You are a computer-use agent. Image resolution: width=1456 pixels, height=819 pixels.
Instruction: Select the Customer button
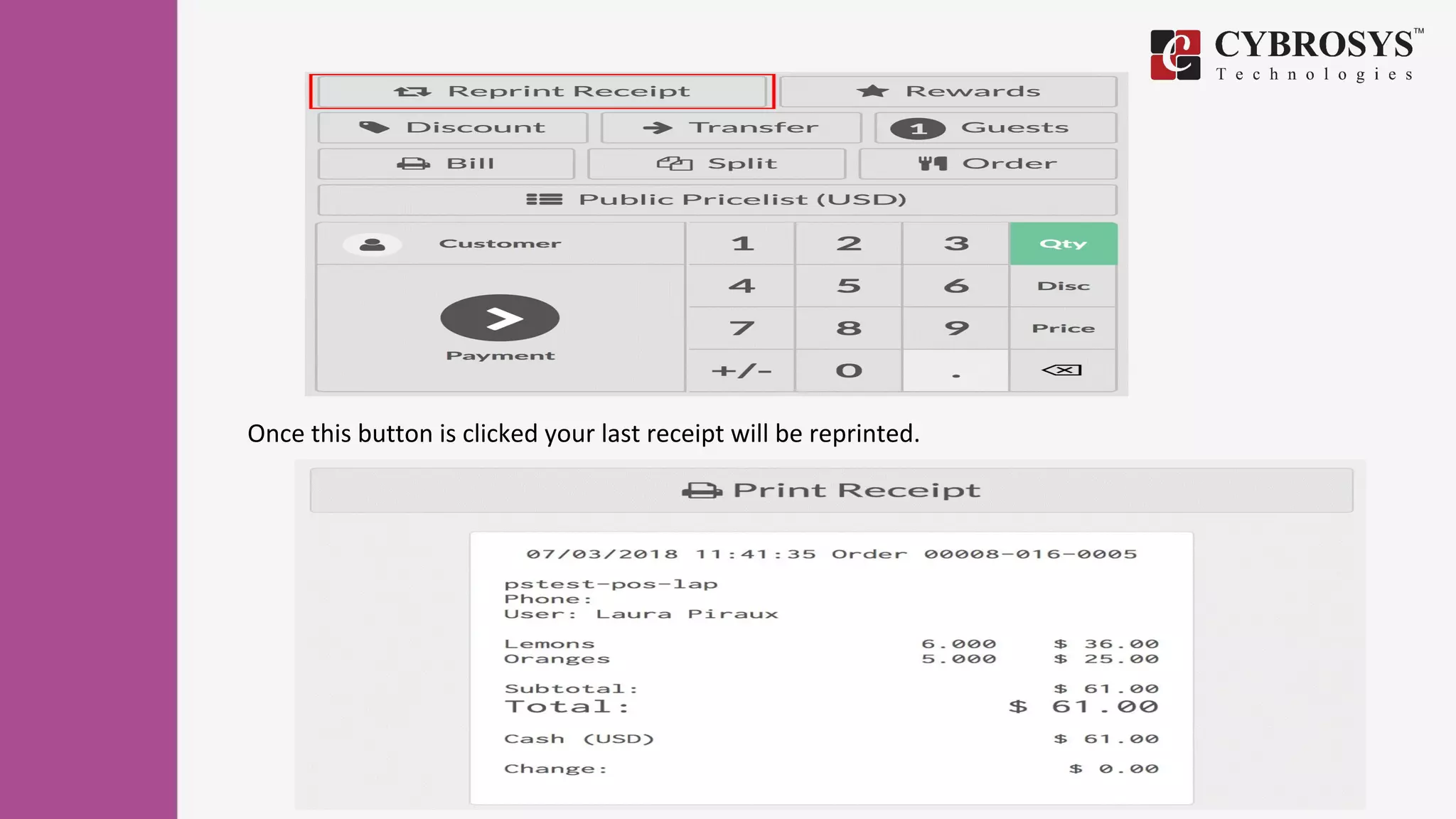[500, 244]
